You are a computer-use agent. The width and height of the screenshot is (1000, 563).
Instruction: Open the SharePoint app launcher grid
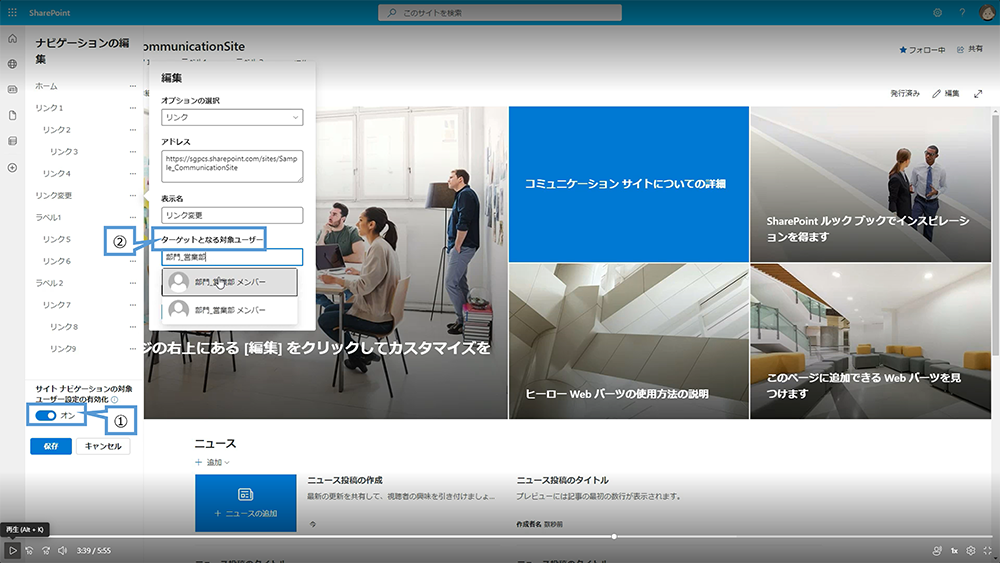[12, 13]
